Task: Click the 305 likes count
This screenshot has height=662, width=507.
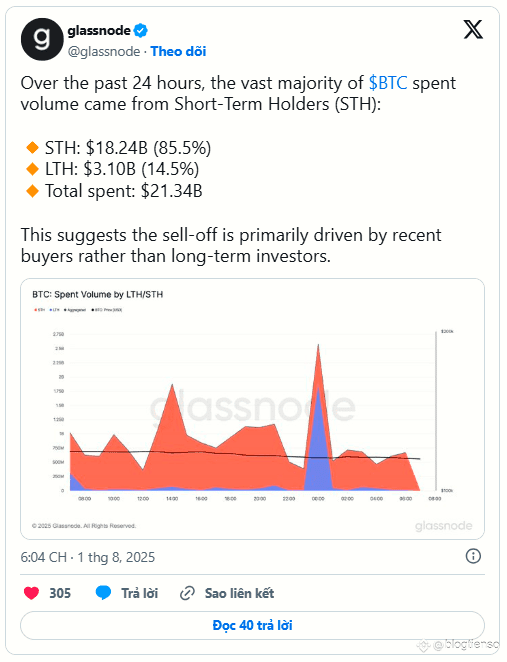Action: 60,593
